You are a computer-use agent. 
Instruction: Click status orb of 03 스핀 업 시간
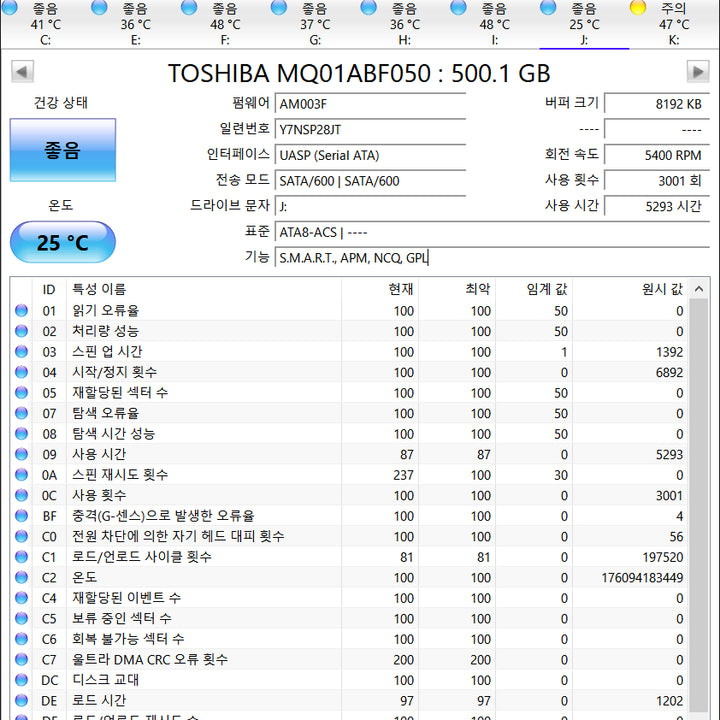[22, 351]
